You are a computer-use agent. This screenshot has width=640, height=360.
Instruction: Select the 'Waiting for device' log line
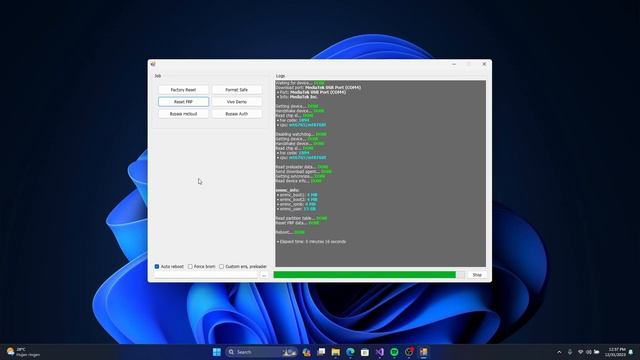tap(300, 83)
